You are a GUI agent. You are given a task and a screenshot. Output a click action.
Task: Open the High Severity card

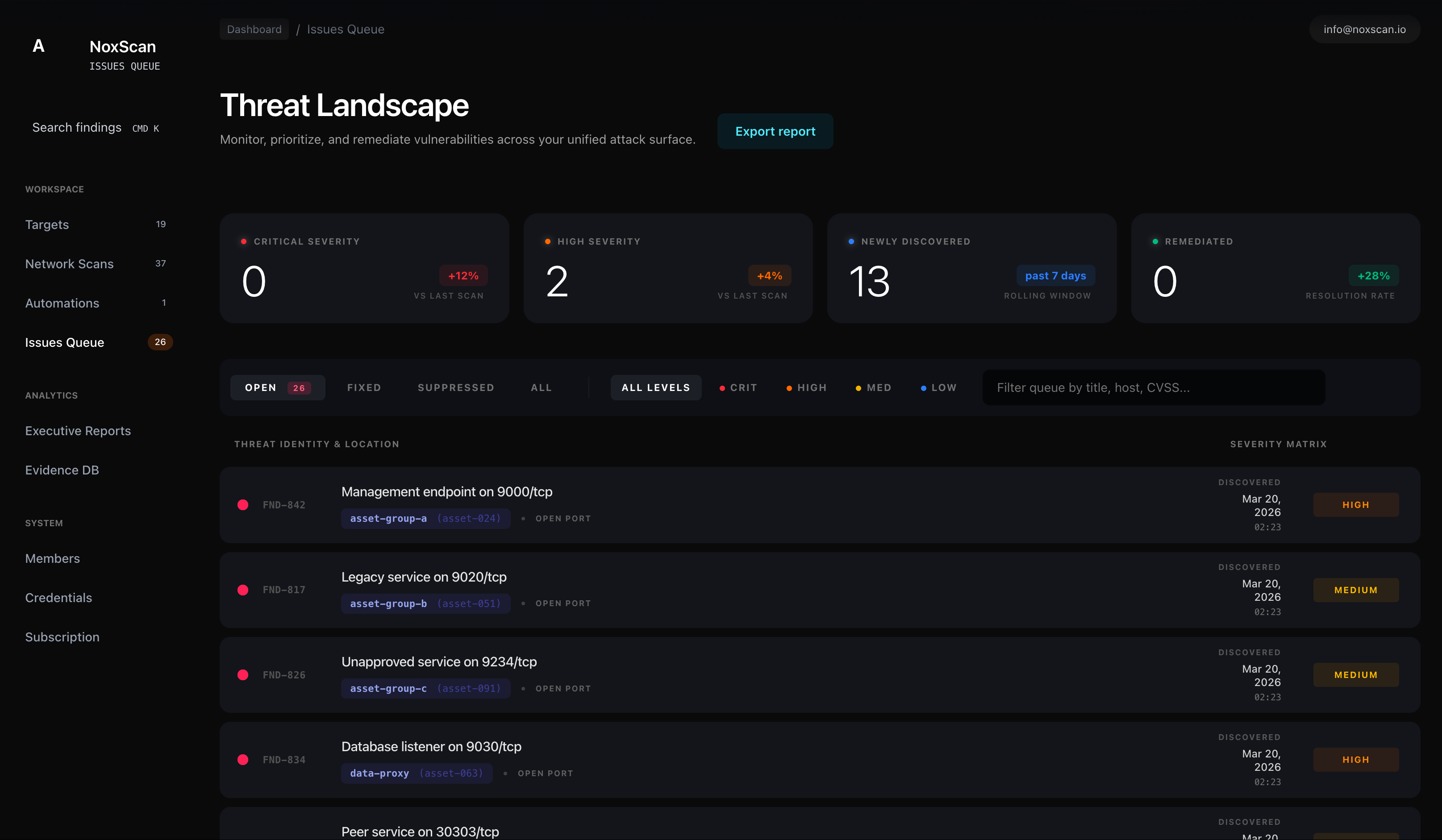click(668, 268)
